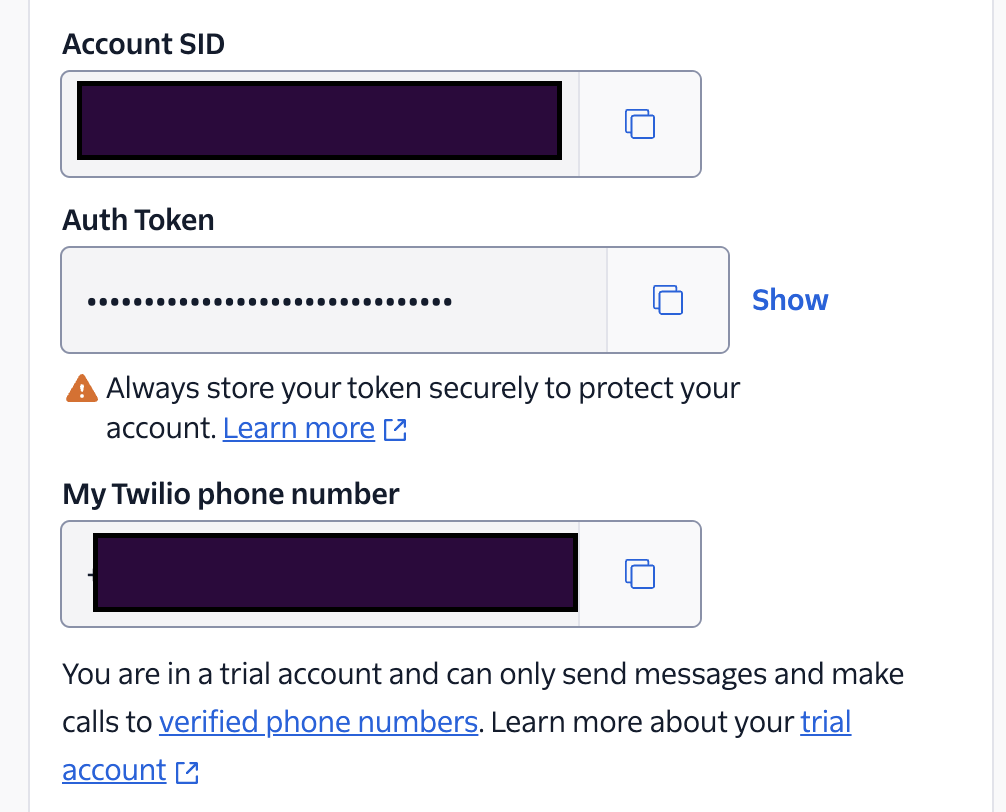The width and height of the screenshot is (1006, 812).
Task: Copy the Account SID value
Action: click(x=640, y=124)
